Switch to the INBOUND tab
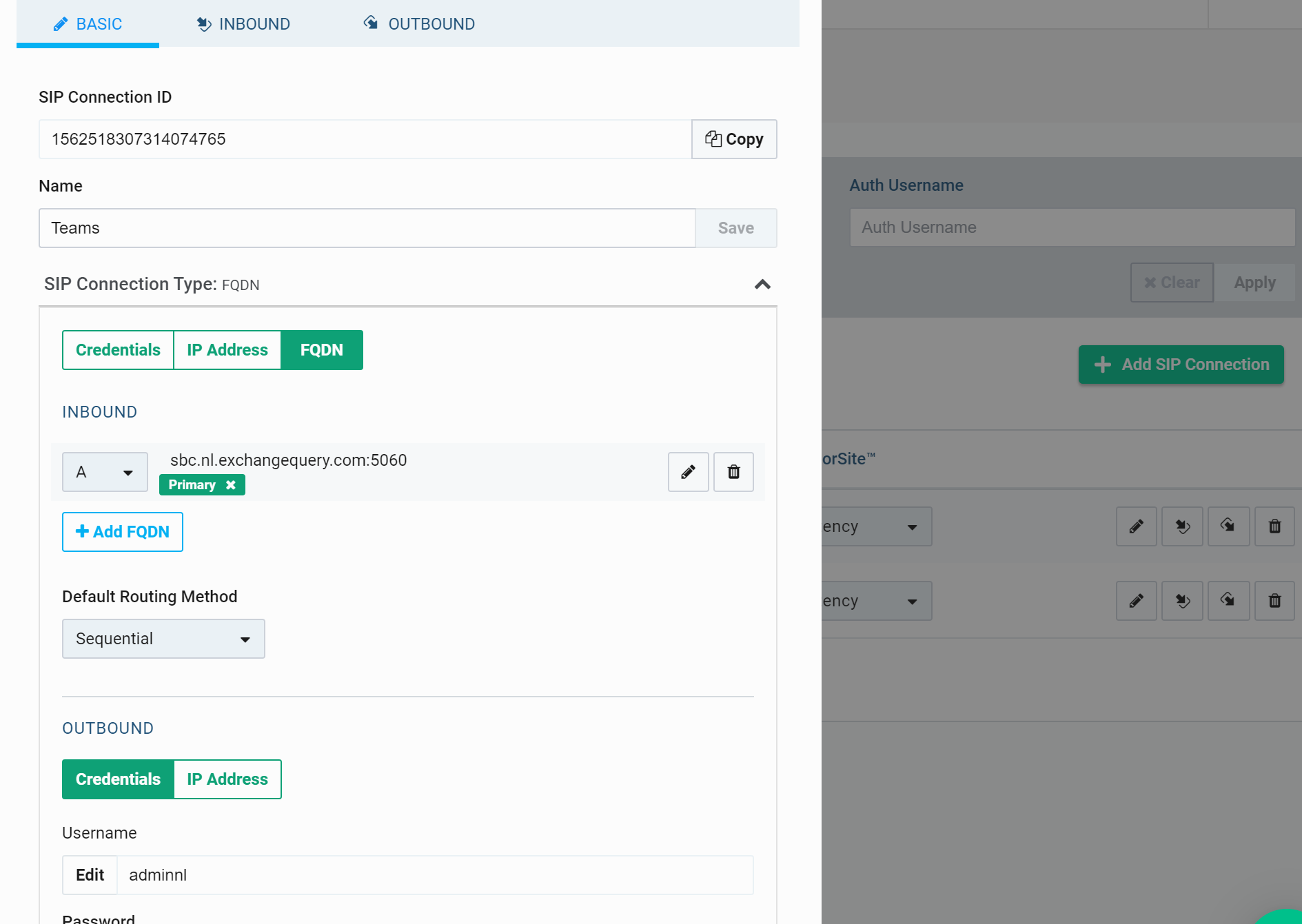The width and height of the screenshot is (1302, 924). tap(243, 24)
